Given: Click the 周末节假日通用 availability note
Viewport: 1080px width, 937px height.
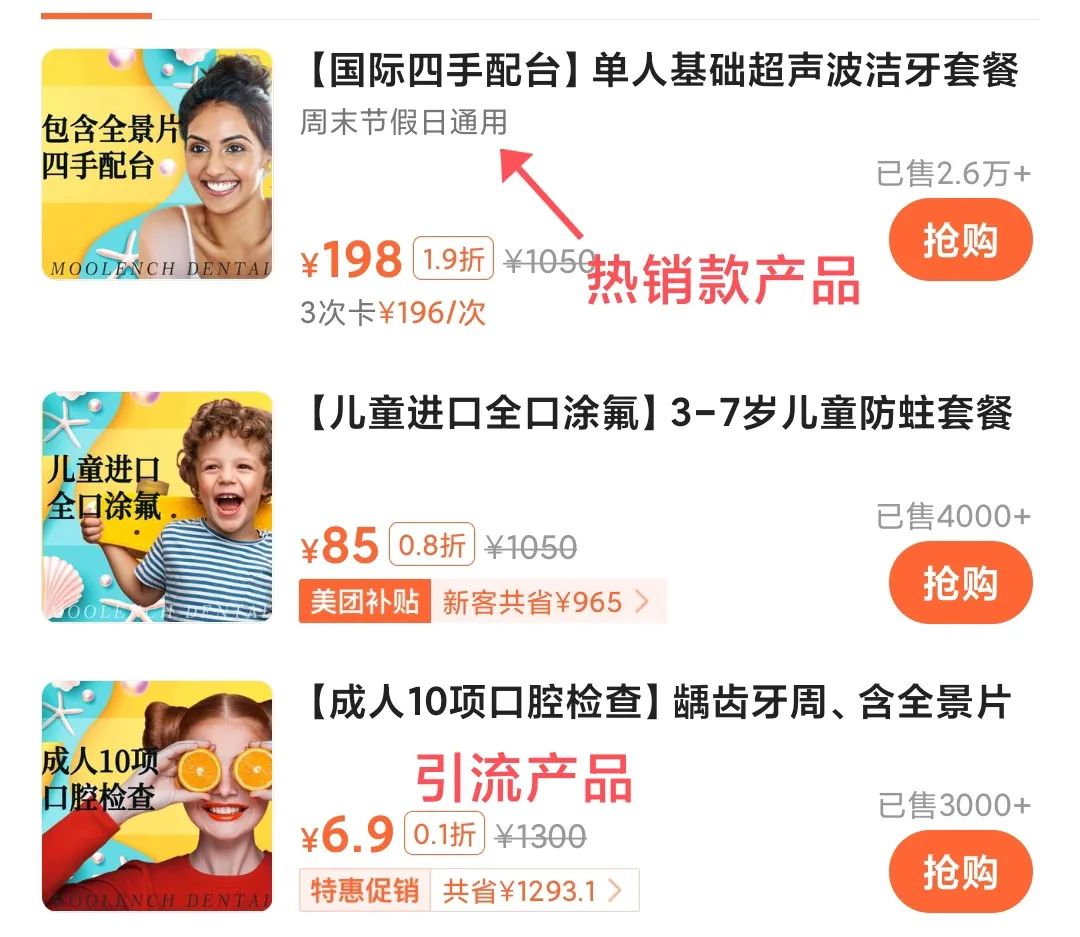Looking at the screenshot, I should [x=404, y=123].
